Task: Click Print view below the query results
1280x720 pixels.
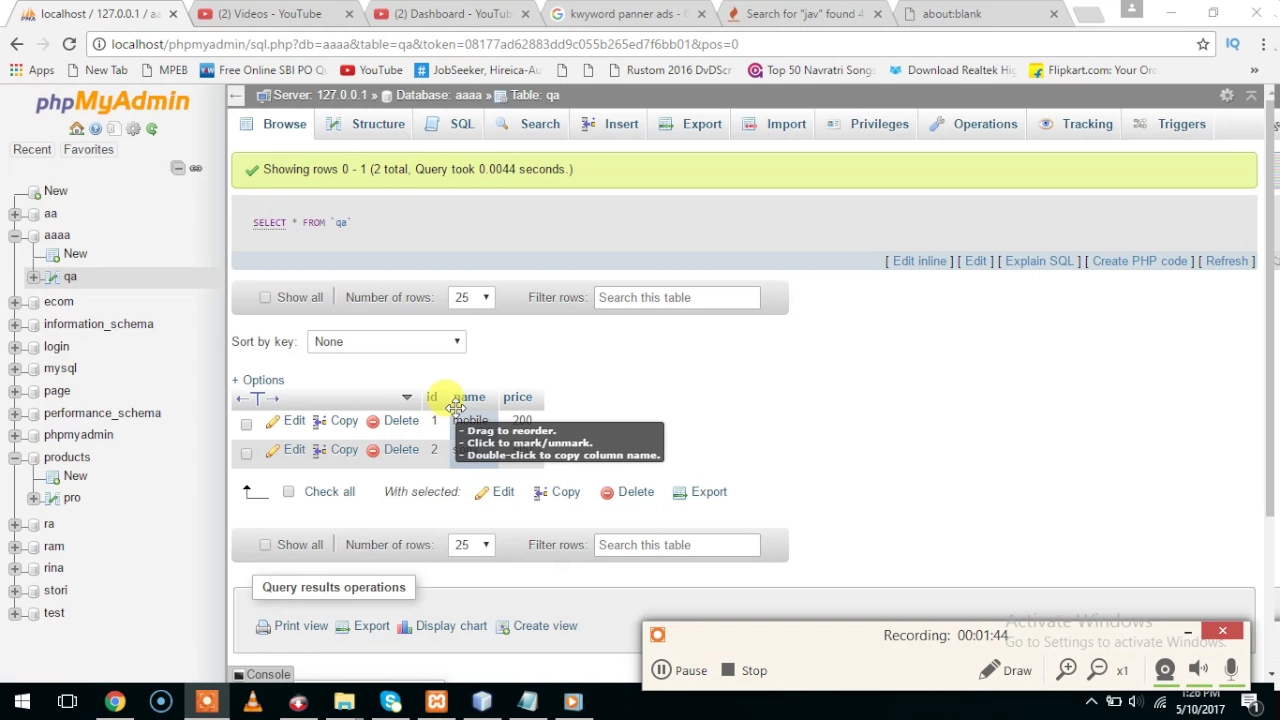Action: point(292,626)
